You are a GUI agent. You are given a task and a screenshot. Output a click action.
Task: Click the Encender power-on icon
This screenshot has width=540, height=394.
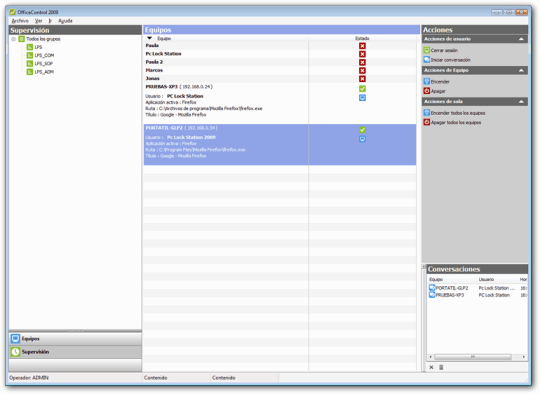pyautogui.click(x=427, y=82)
